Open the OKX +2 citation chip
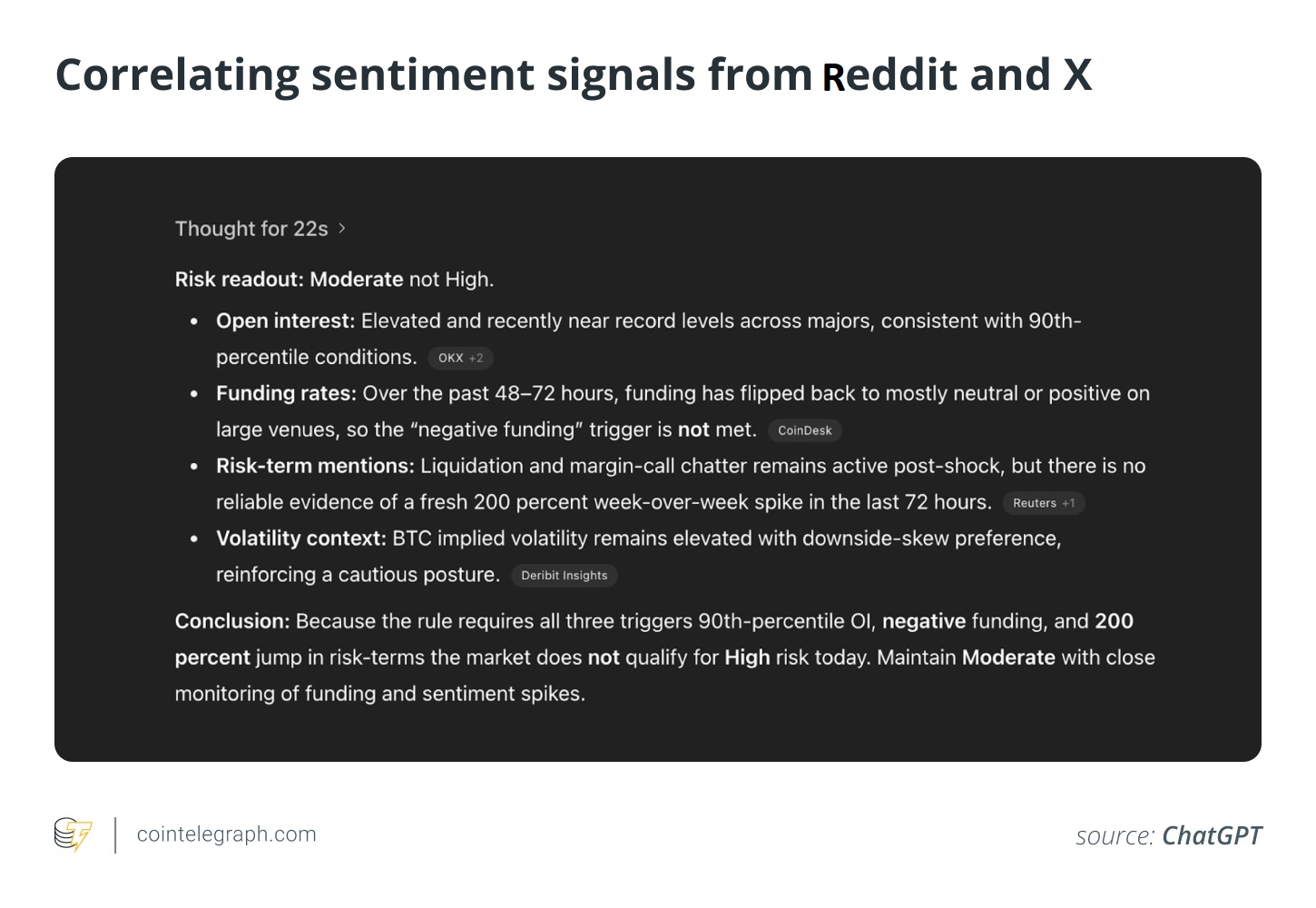 460,358
